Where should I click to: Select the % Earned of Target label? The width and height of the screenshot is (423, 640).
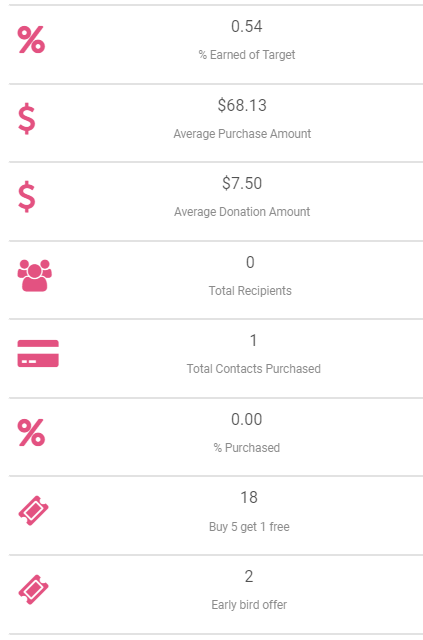[247, 55]
